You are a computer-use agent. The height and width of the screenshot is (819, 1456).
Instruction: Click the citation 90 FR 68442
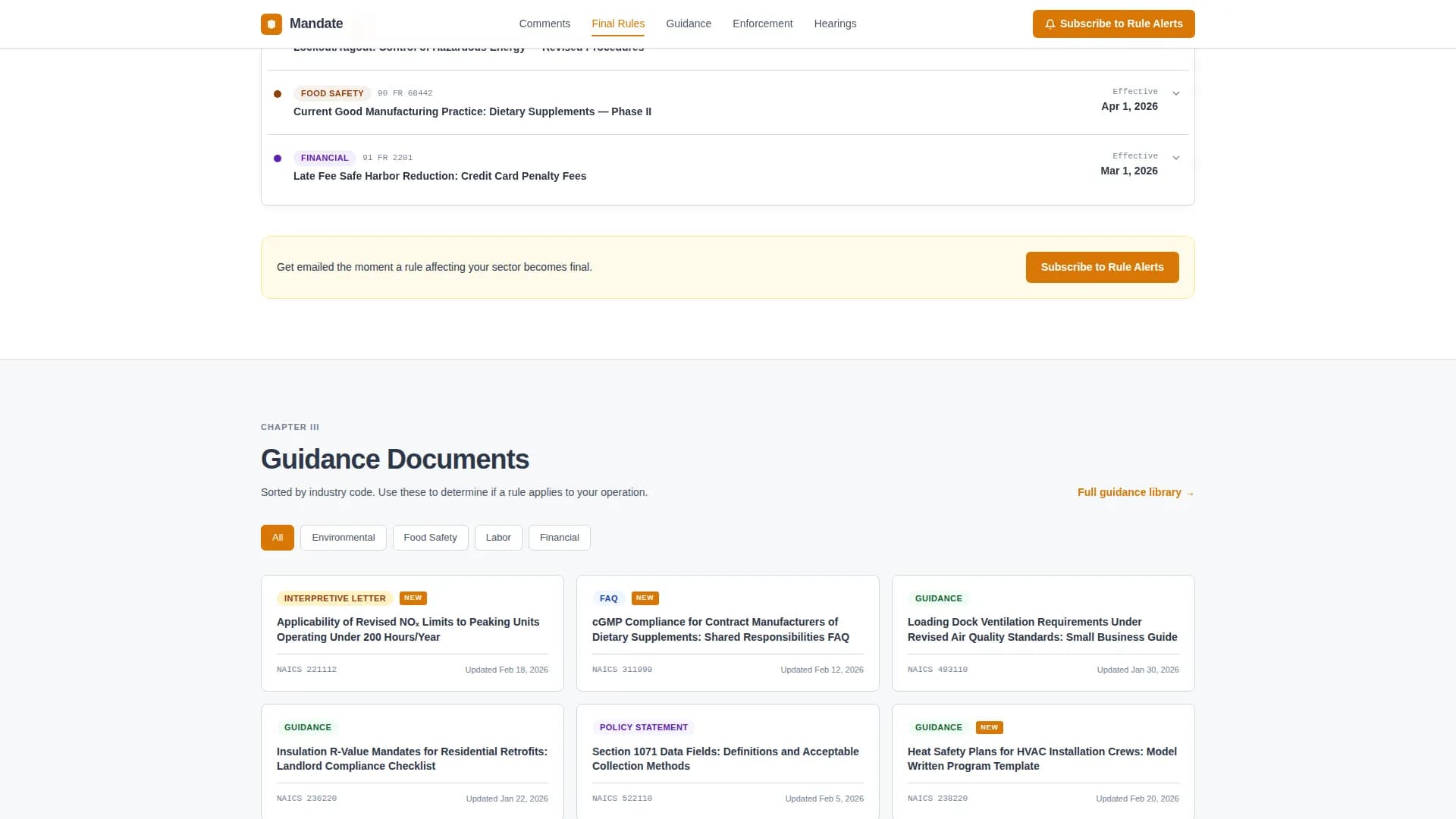(x=405, y=93)
